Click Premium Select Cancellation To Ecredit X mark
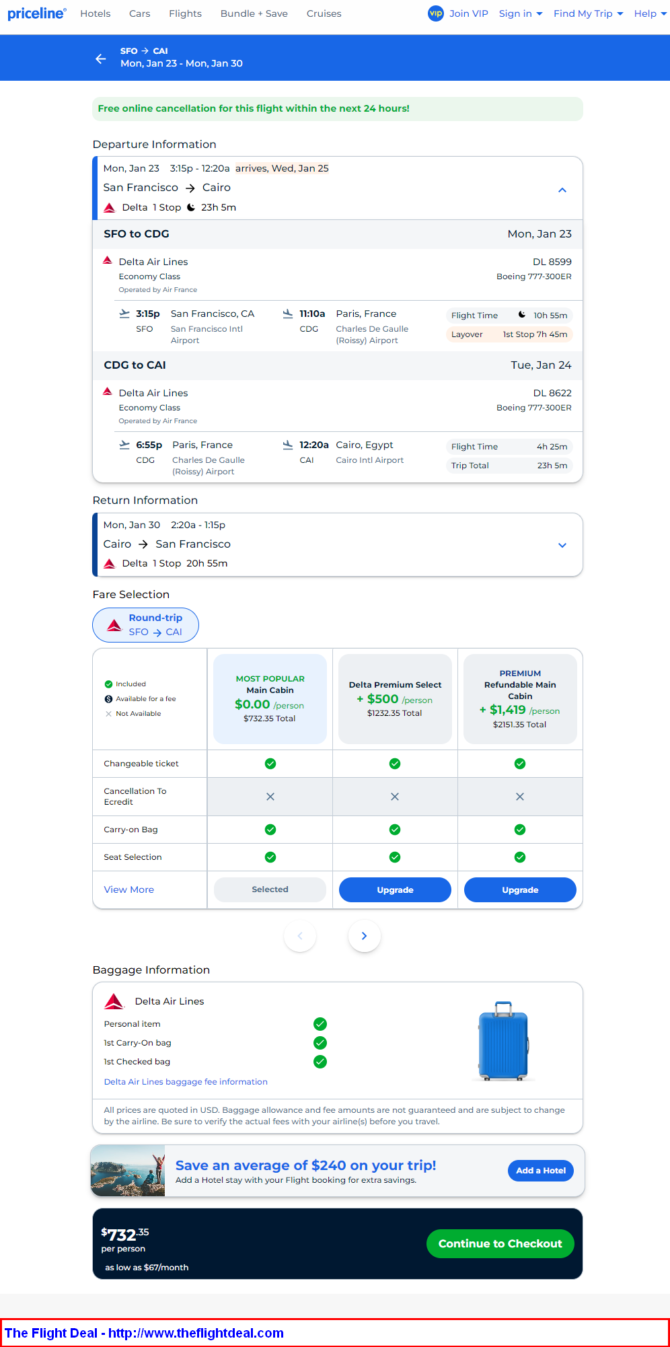This screenshot has height=1347, width=670. tap(395, 797)
